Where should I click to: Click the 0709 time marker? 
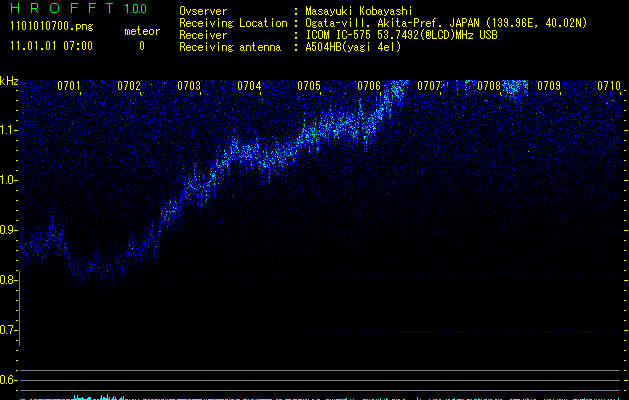(549, 86)
